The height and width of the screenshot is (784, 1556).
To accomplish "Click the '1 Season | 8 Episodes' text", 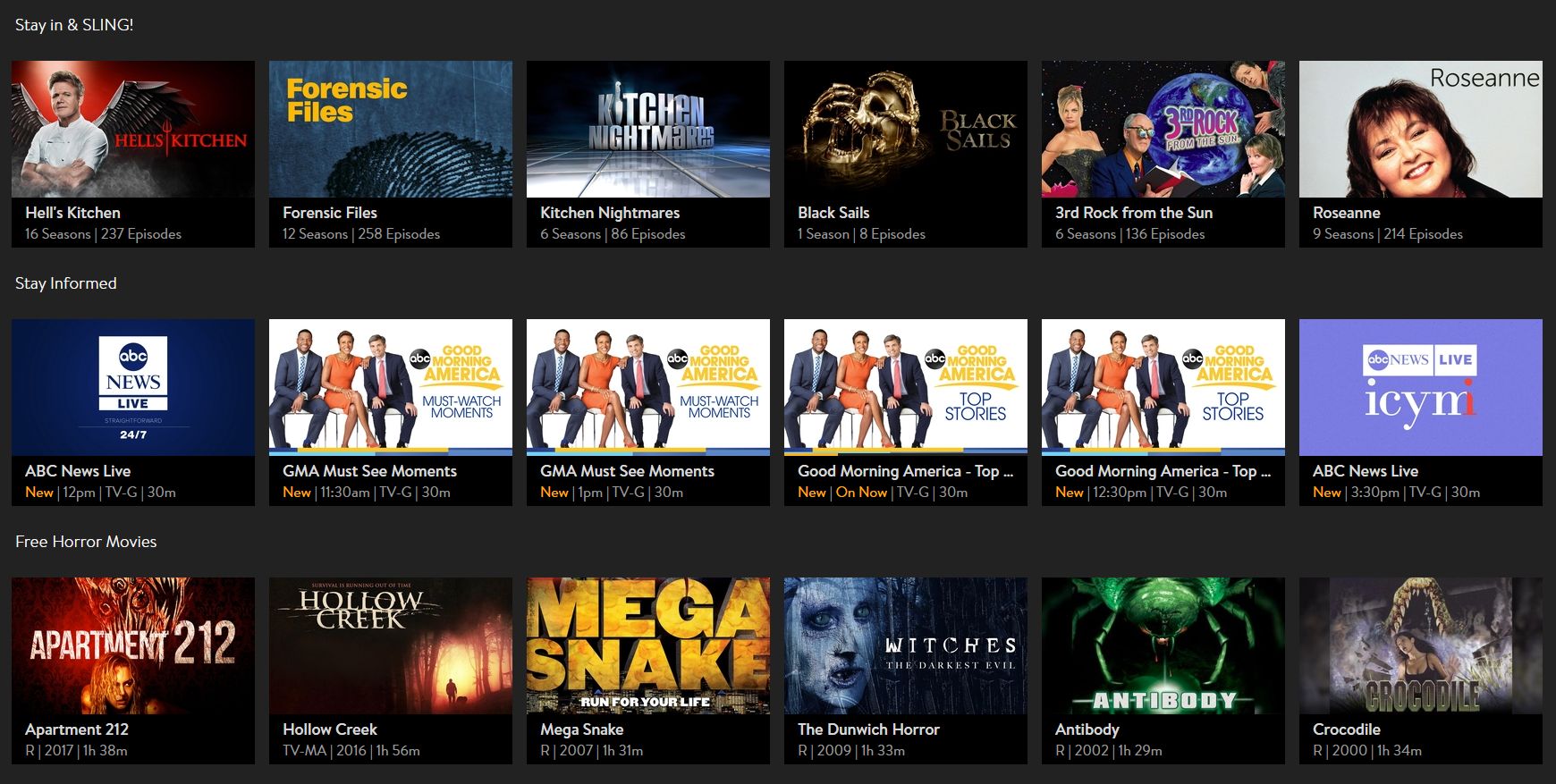I will [861, 234].
